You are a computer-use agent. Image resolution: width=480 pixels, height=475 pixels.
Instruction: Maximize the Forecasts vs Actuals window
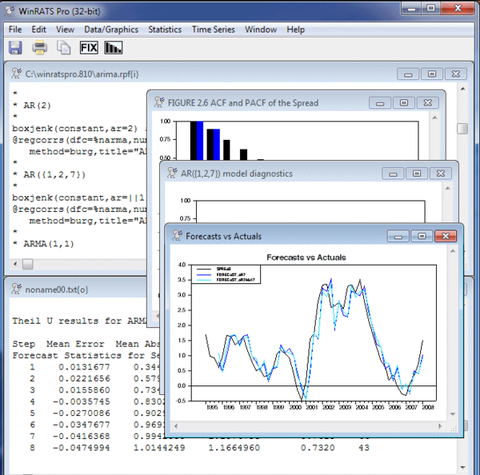[x=422, y=236]
